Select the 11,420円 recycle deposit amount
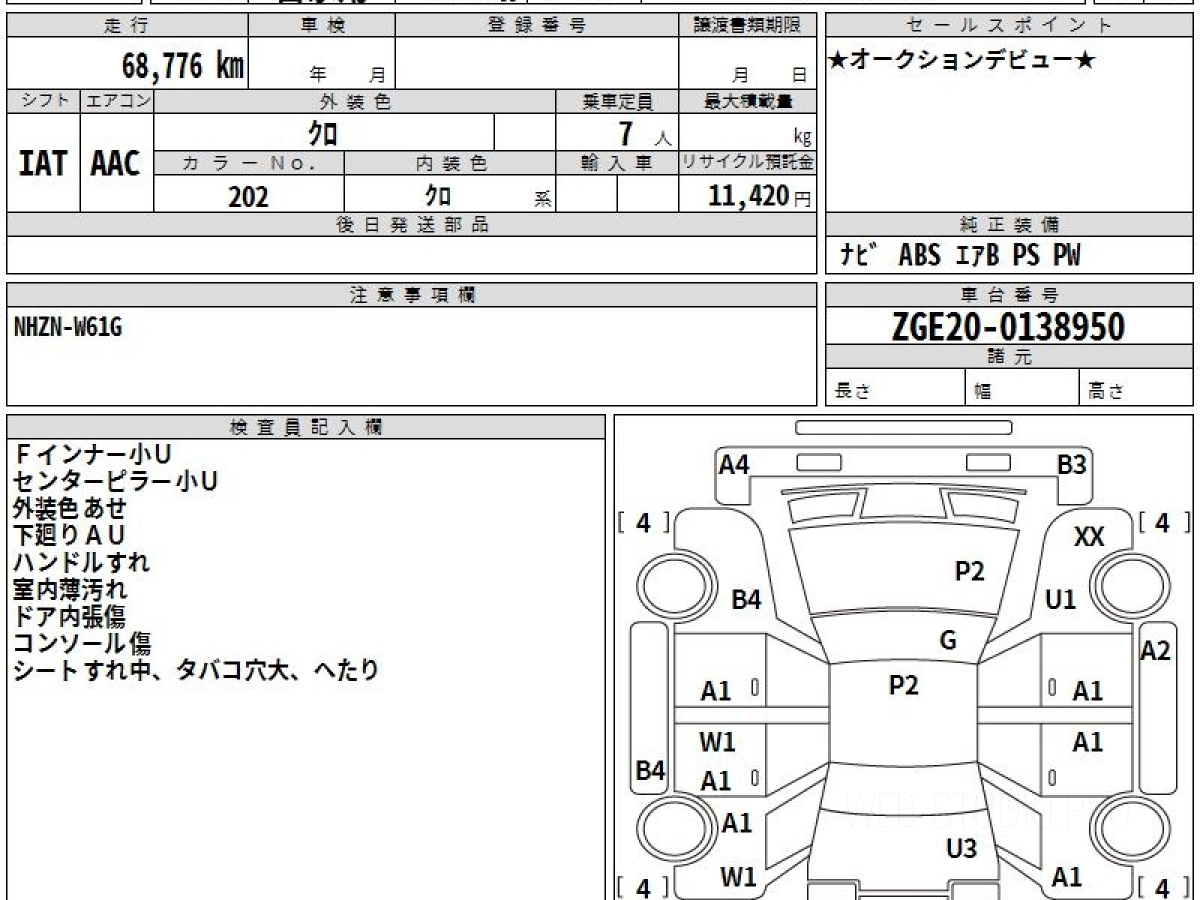Screen dimensions: 1200x900 click(760, 196)
